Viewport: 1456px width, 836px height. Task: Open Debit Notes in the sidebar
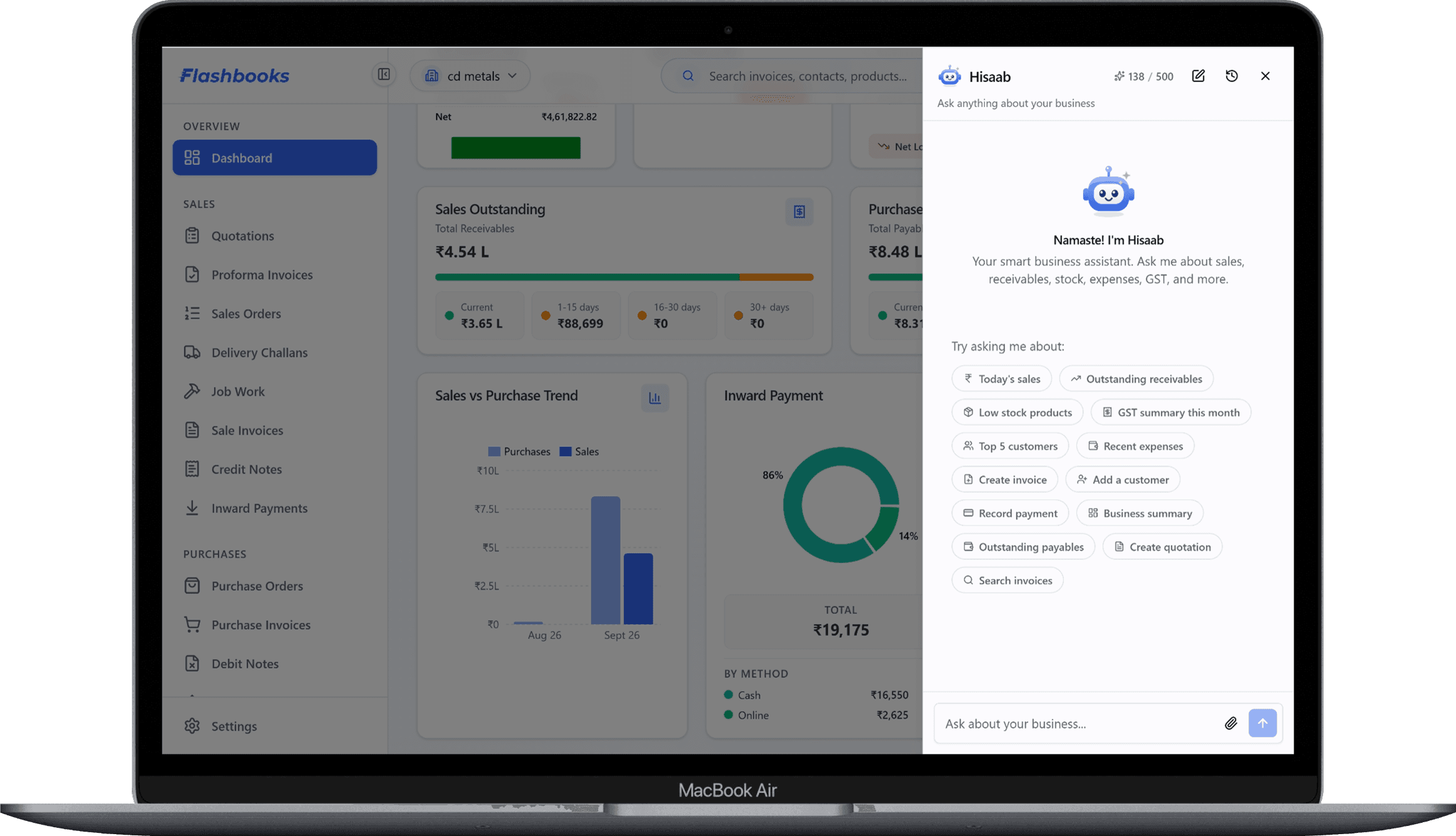coord(275,663)
